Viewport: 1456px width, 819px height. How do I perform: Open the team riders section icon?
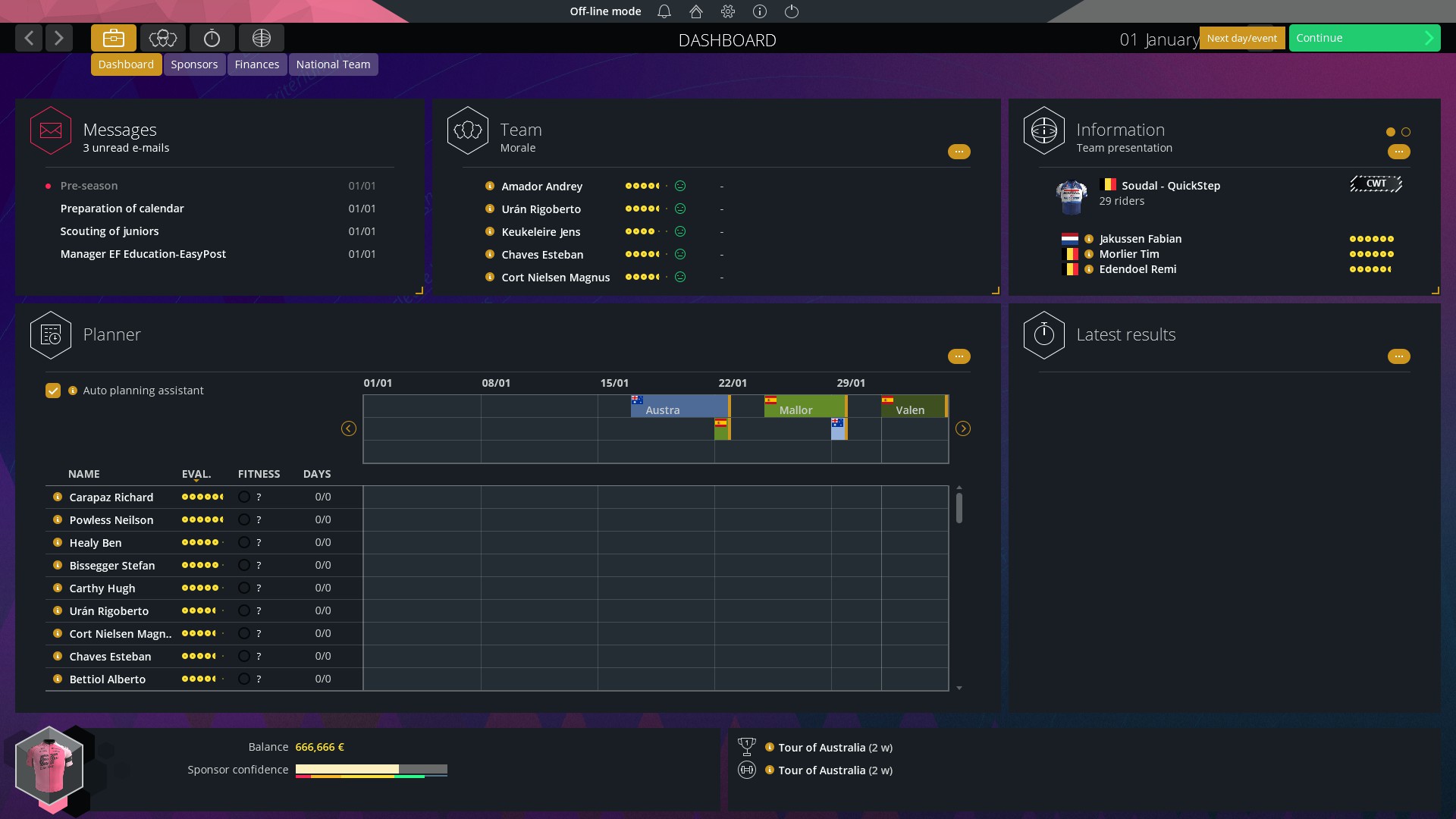point(163,38)
